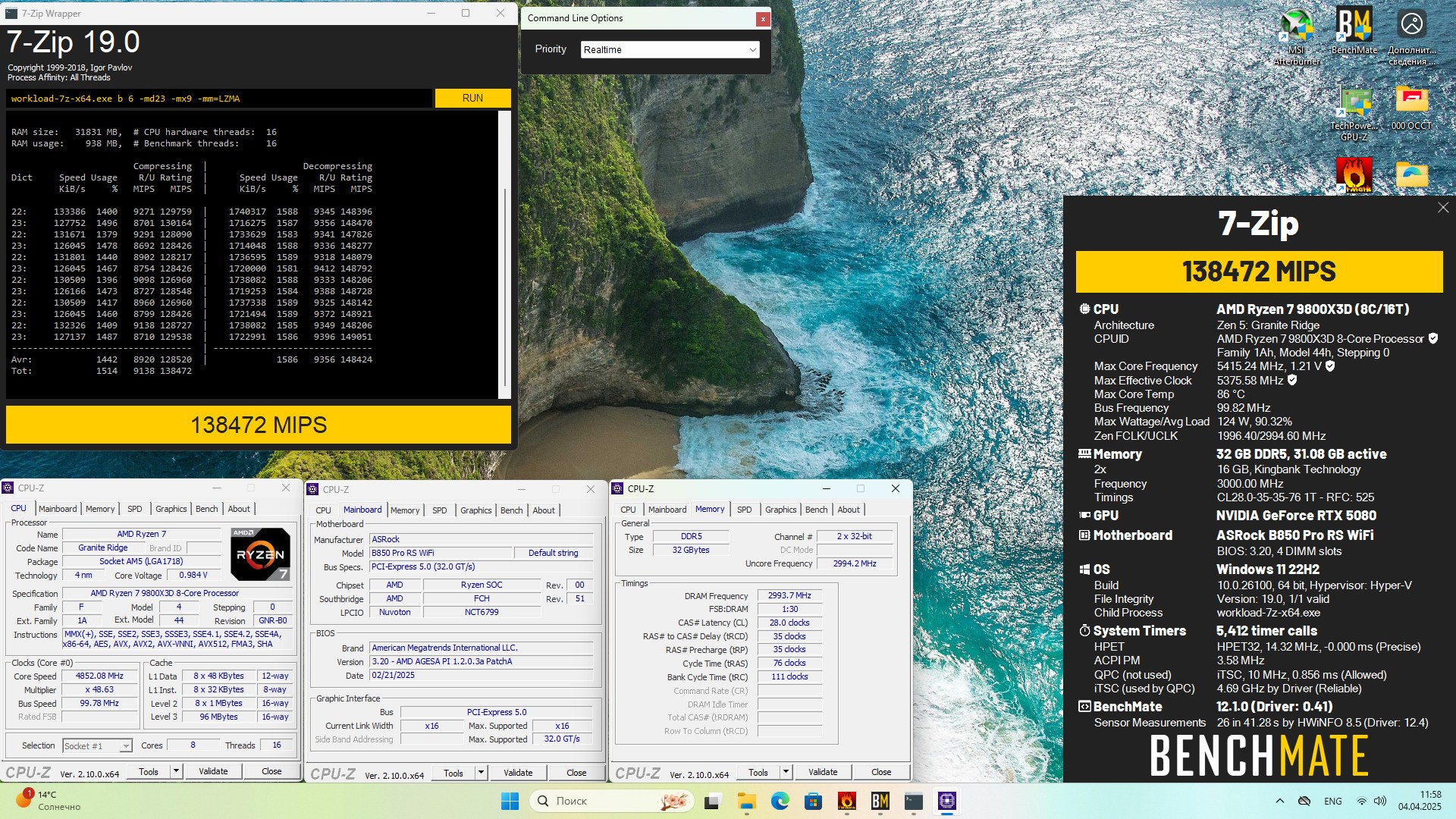Open MSI Afterburner desktop shortcut
This screenshot has height=819, width=1456.
(1297, 35)
